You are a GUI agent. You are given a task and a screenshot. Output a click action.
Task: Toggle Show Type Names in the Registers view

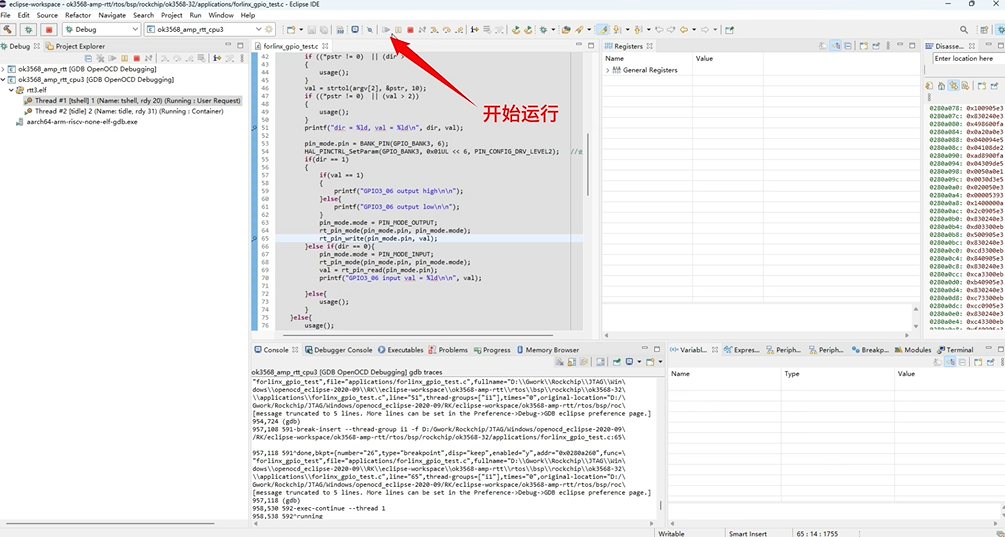pyautogui.click(x=823, y=46)
